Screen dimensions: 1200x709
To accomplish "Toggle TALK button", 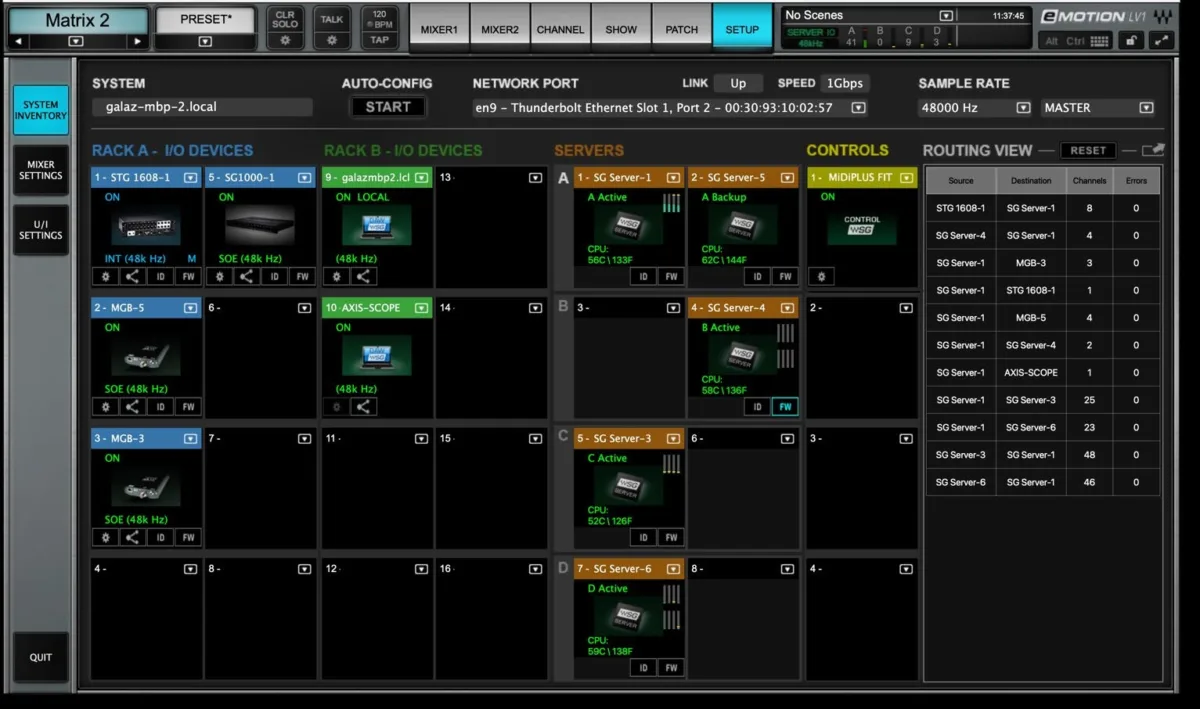I will [330, 19].
